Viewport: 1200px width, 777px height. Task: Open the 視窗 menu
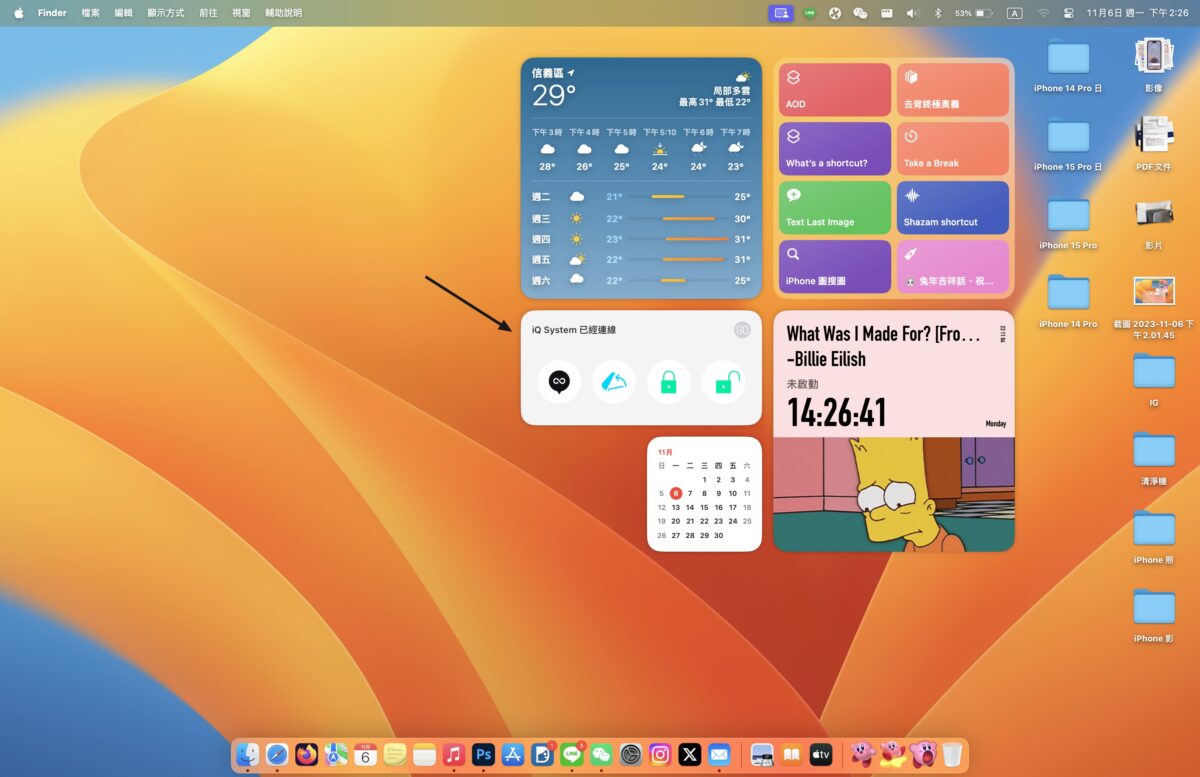click(241, 13)
